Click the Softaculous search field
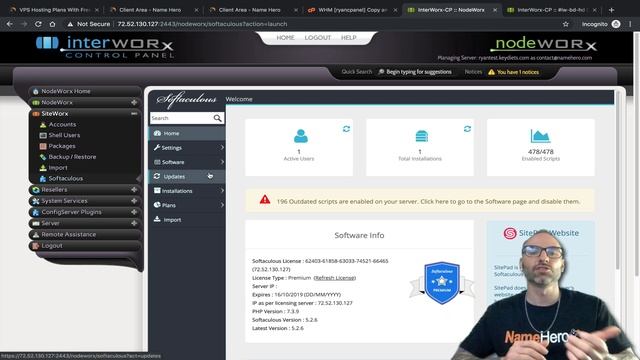This screenshot has width=640, height=360. 181,118
